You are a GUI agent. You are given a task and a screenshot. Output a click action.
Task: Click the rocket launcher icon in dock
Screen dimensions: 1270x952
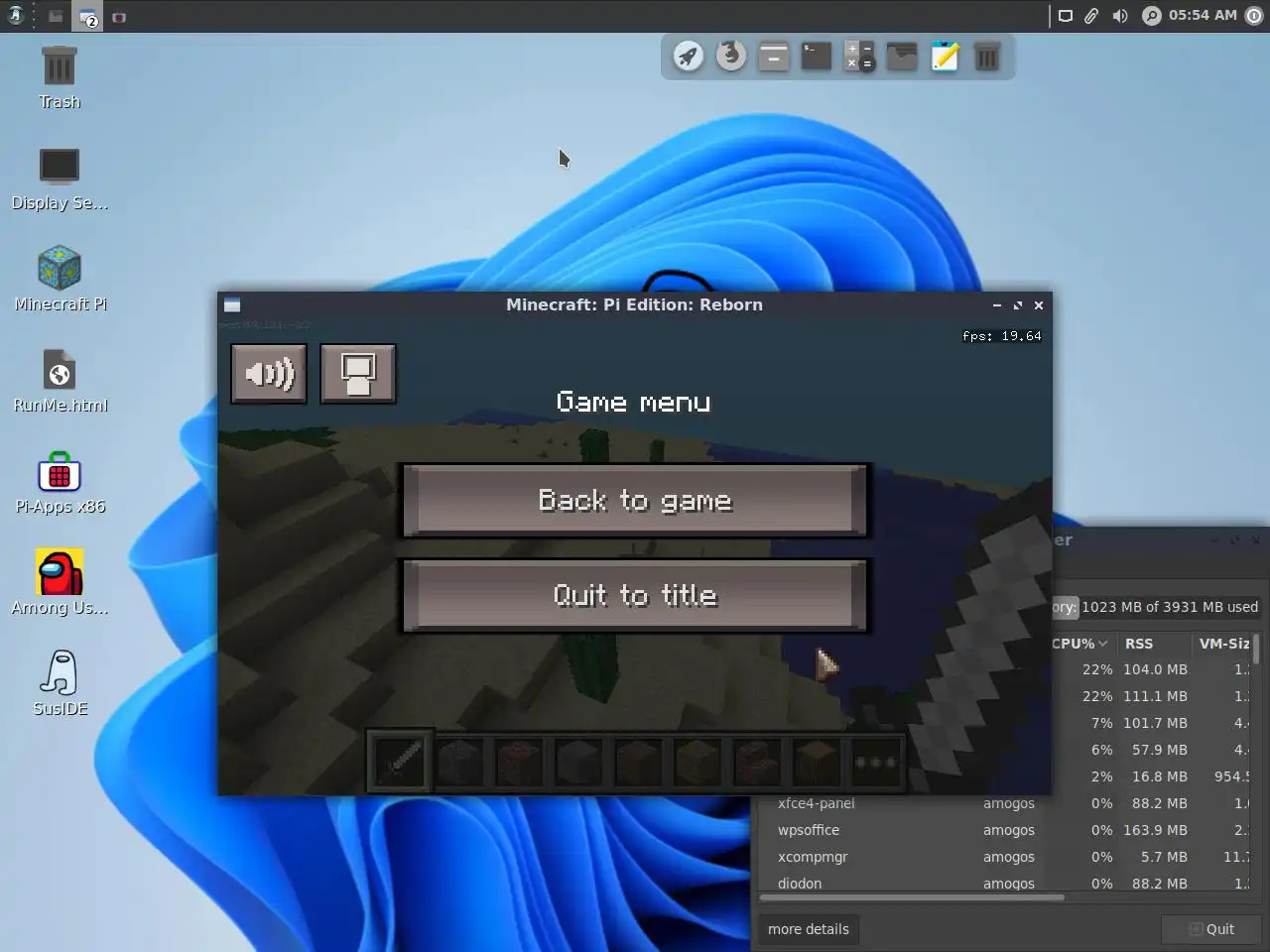(x=688, y=57)
